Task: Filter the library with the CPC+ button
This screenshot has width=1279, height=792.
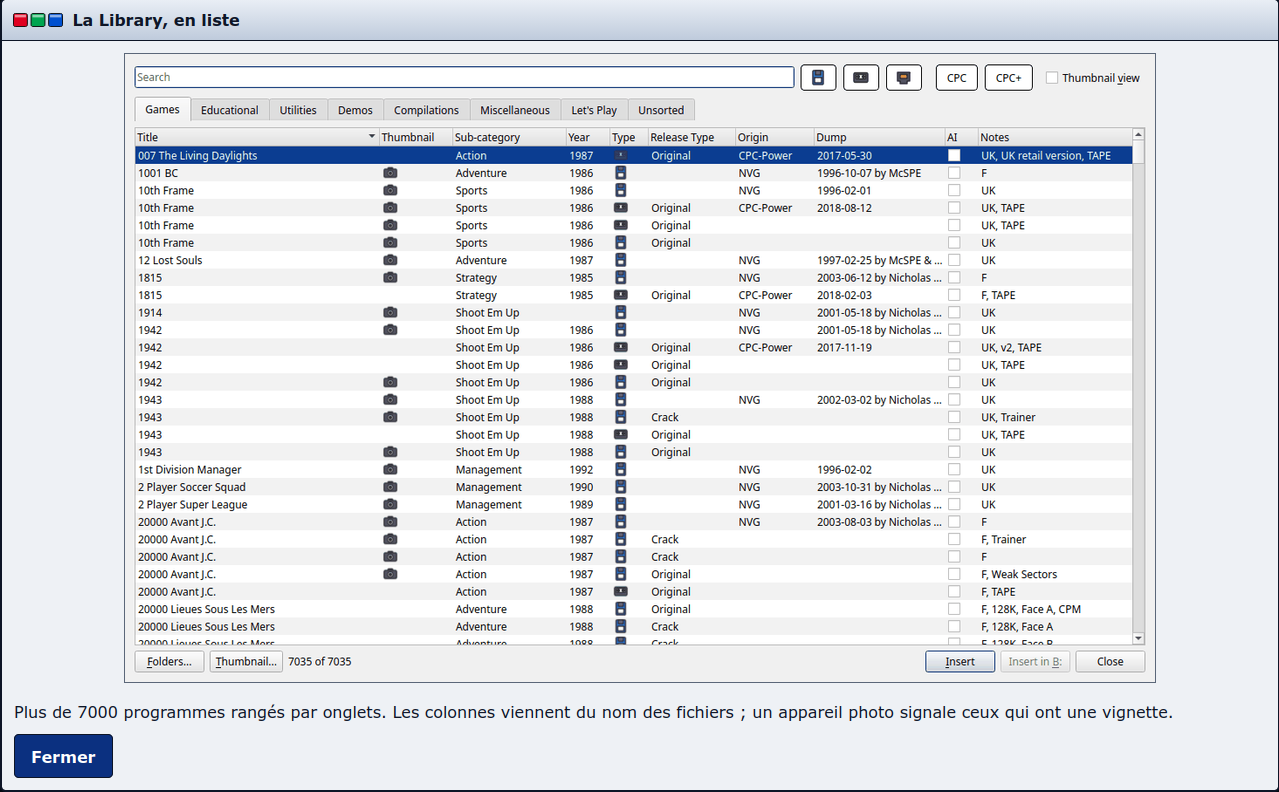Action: [x=1008, y=77]
